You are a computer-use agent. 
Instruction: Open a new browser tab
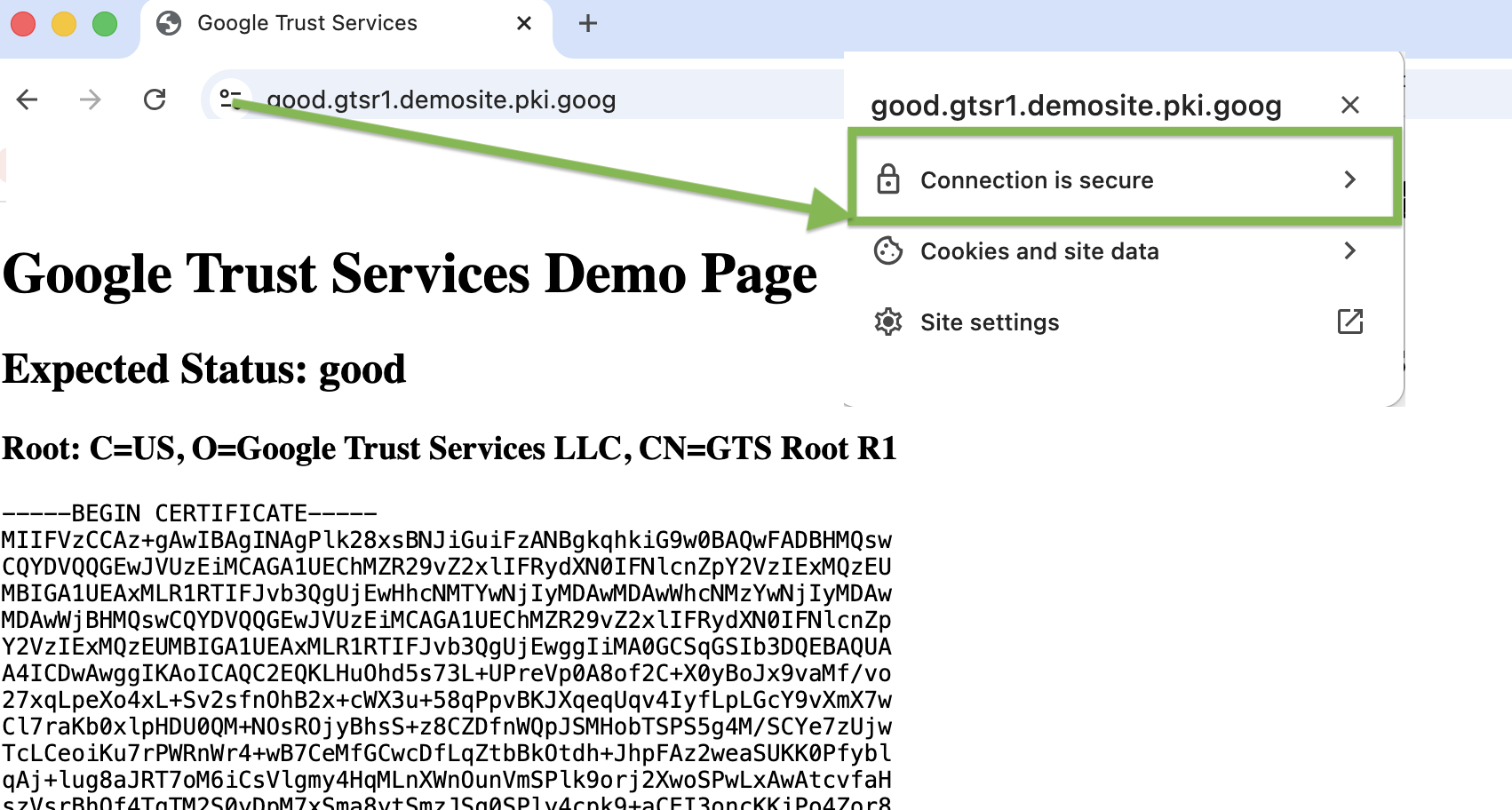[588, 23]
